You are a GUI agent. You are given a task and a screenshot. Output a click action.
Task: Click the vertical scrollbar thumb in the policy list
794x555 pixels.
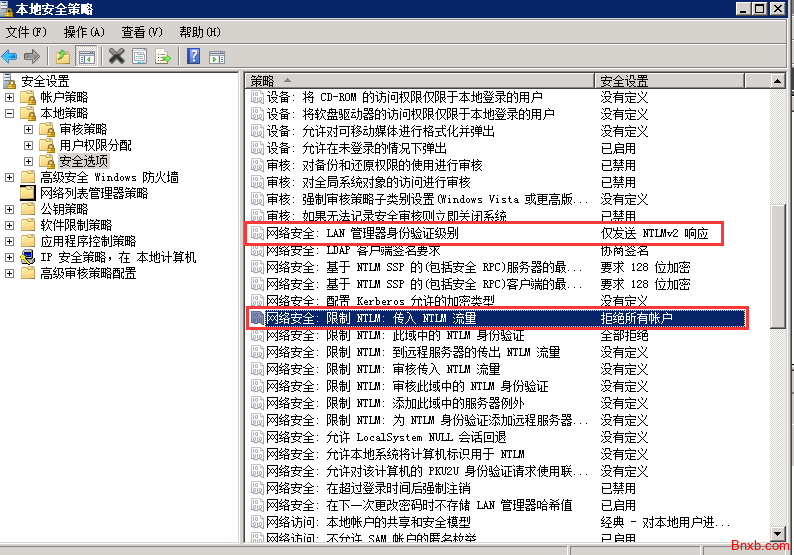777,266
